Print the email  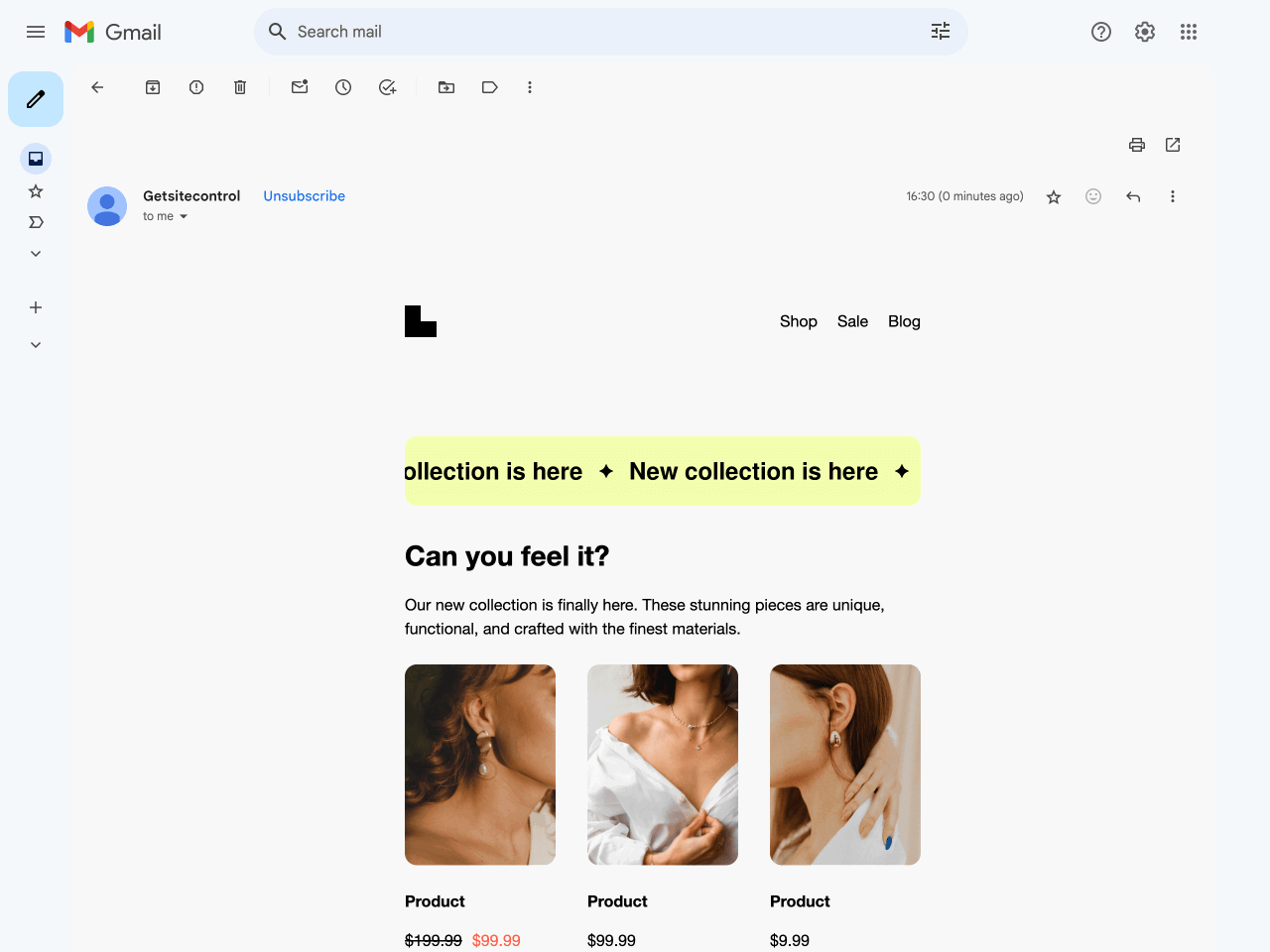pyautogui.click(x=1136, y=145)
